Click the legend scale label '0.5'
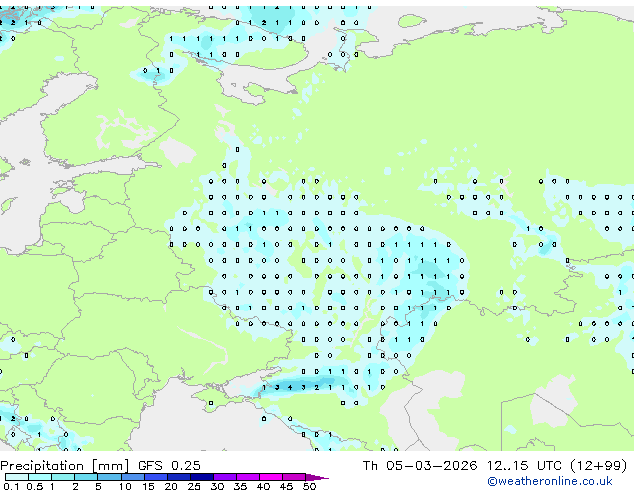Viewport: 634px width, 490px height. tap(35, 486)
